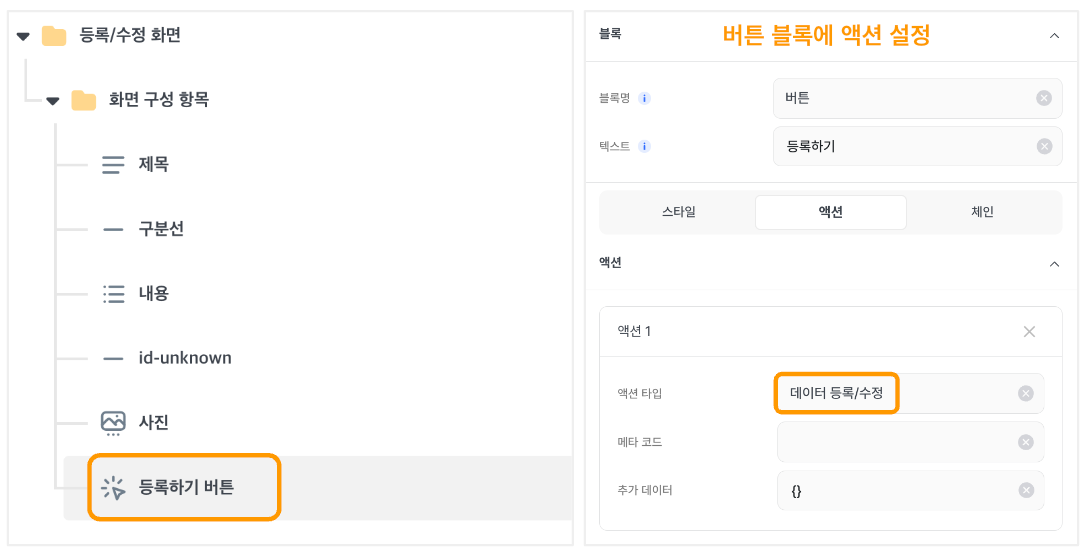Clear the 메타 코드 field using X icon
Image resolution: width=1086 pixels, height=552 pixels.
pos(1026,442)
